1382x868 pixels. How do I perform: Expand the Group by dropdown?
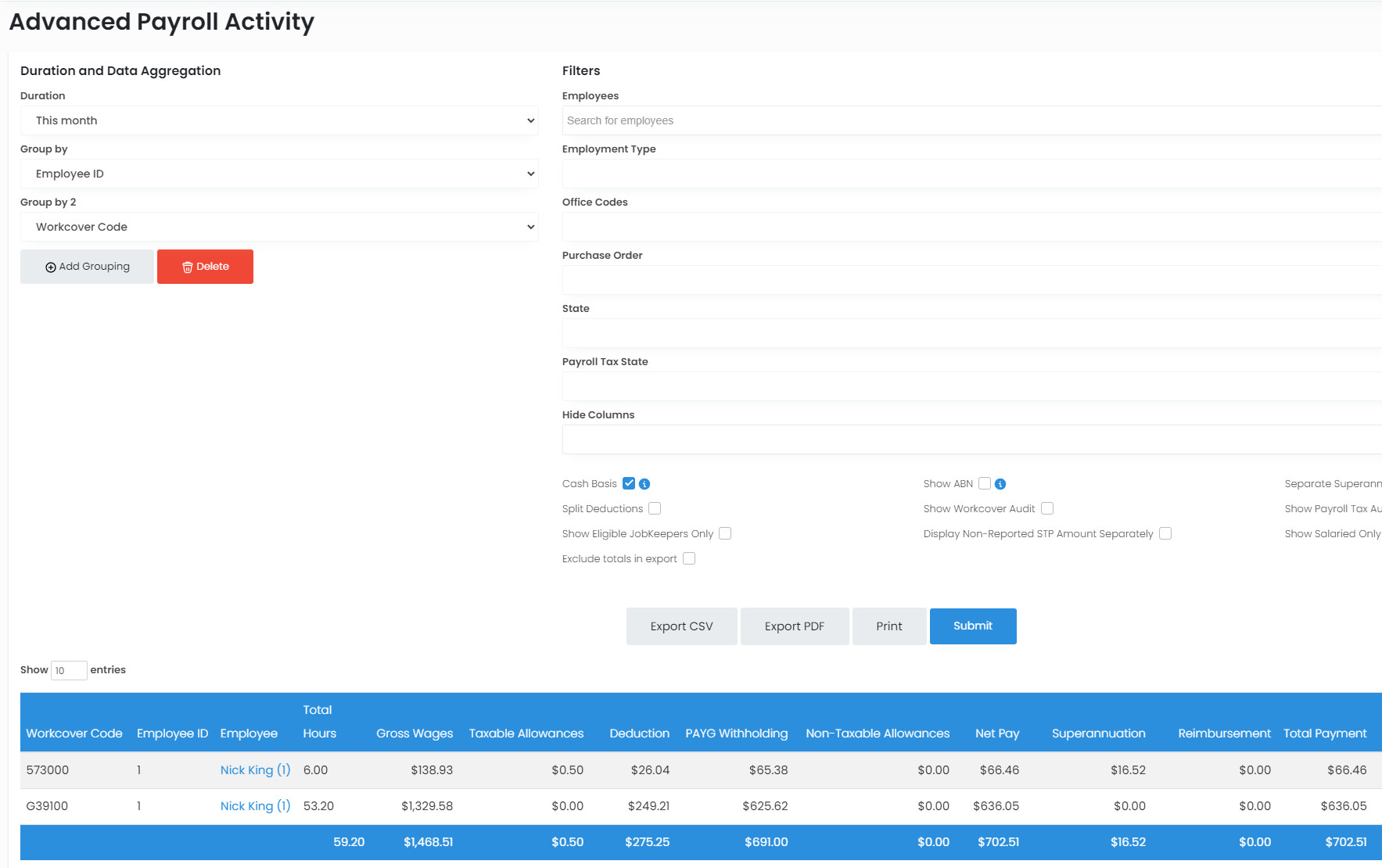click(279, 174)
